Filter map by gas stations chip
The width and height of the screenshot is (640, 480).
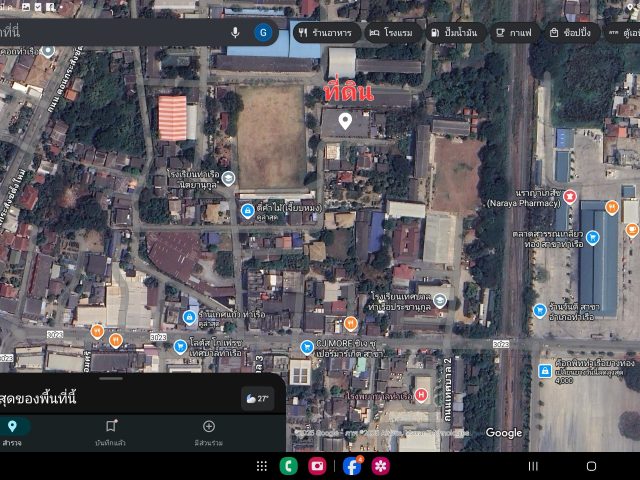click(455, 32)
